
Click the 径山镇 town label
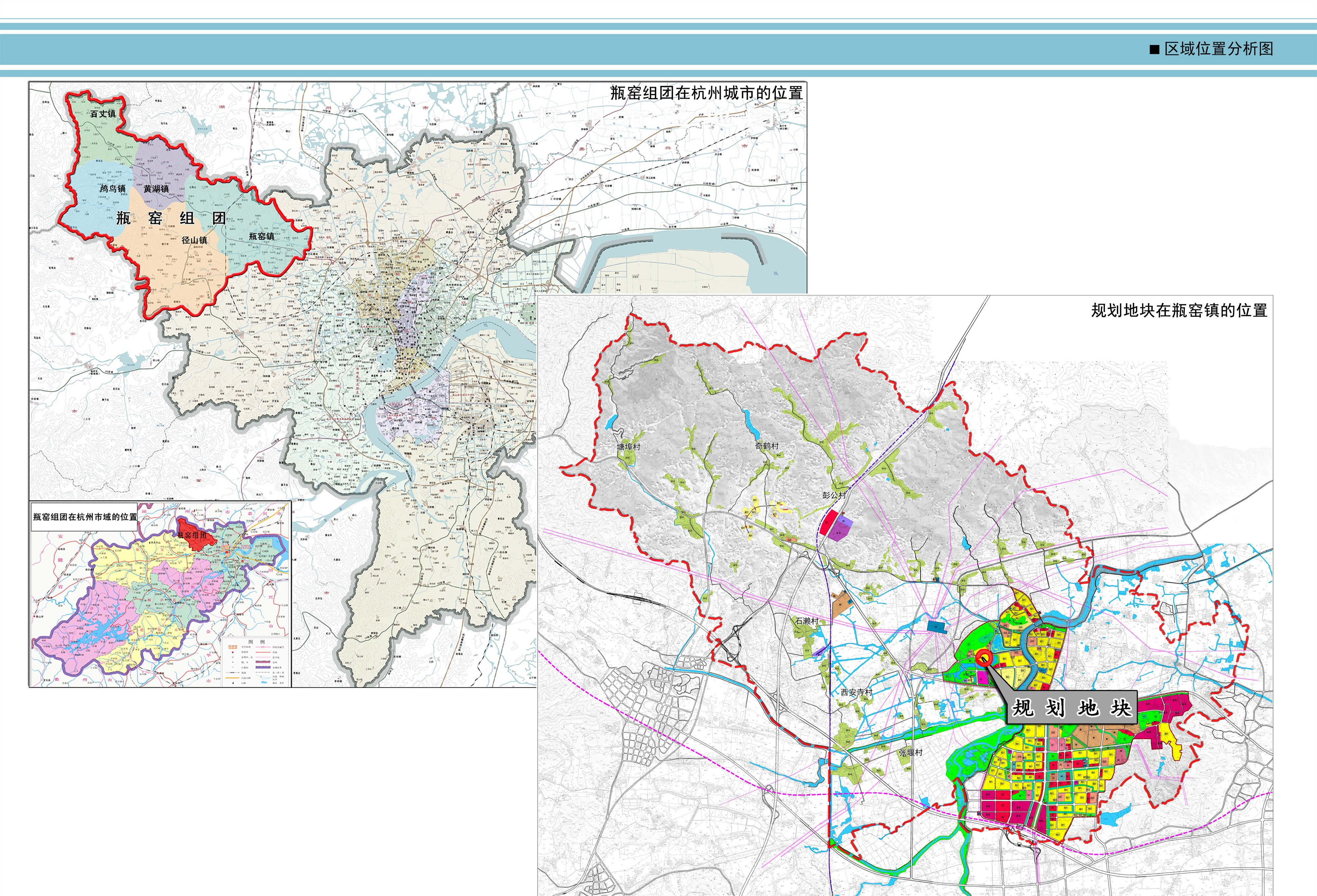(x=194, y=240)
